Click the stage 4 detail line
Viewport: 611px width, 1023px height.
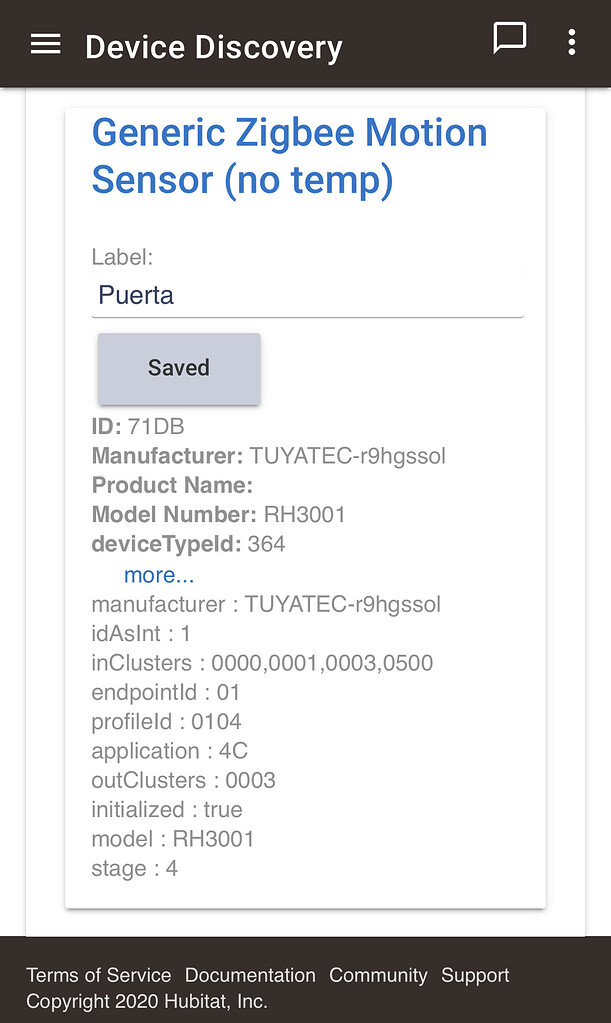pos(134,869)
